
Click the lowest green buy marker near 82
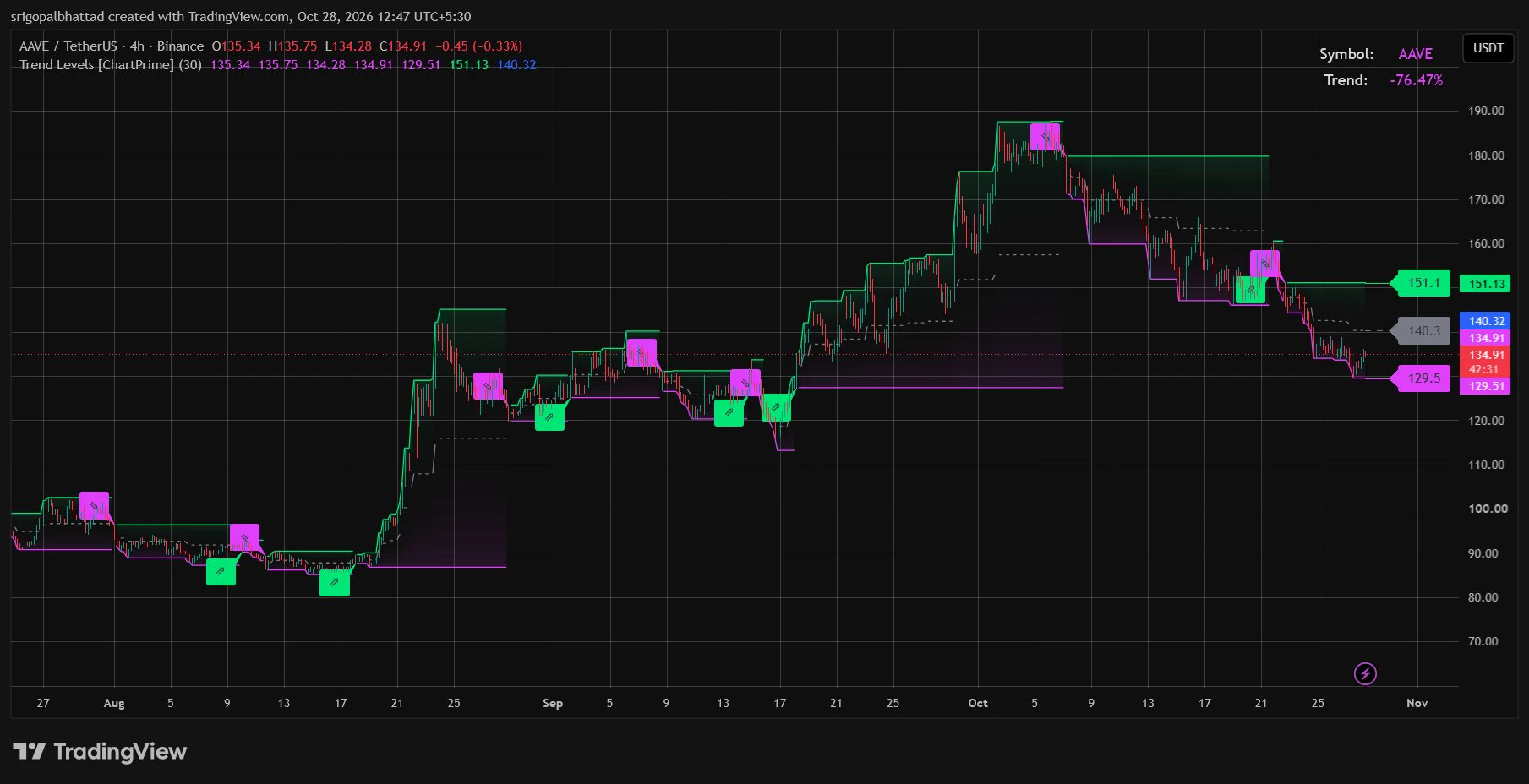point(335,581)
